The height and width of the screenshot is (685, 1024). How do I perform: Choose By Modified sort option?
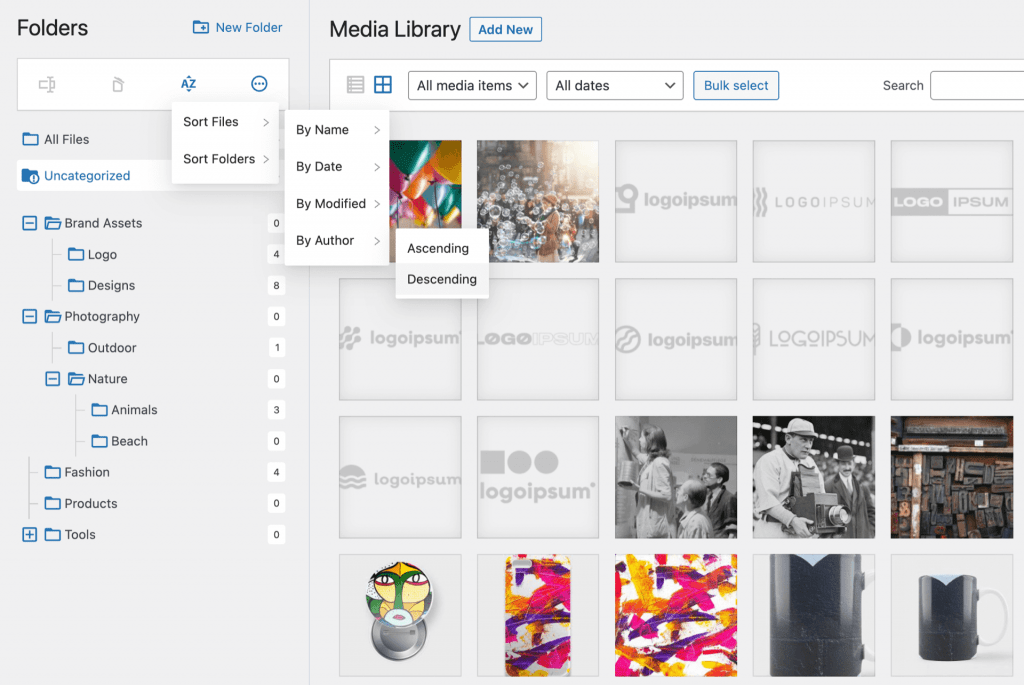(337, 204)
